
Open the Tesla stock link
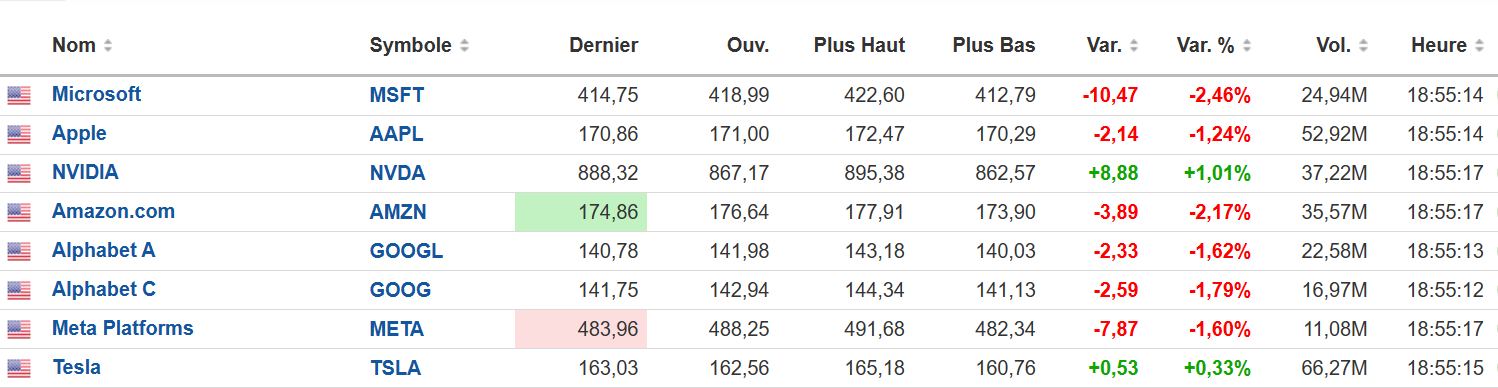click(x=76, y=367)
